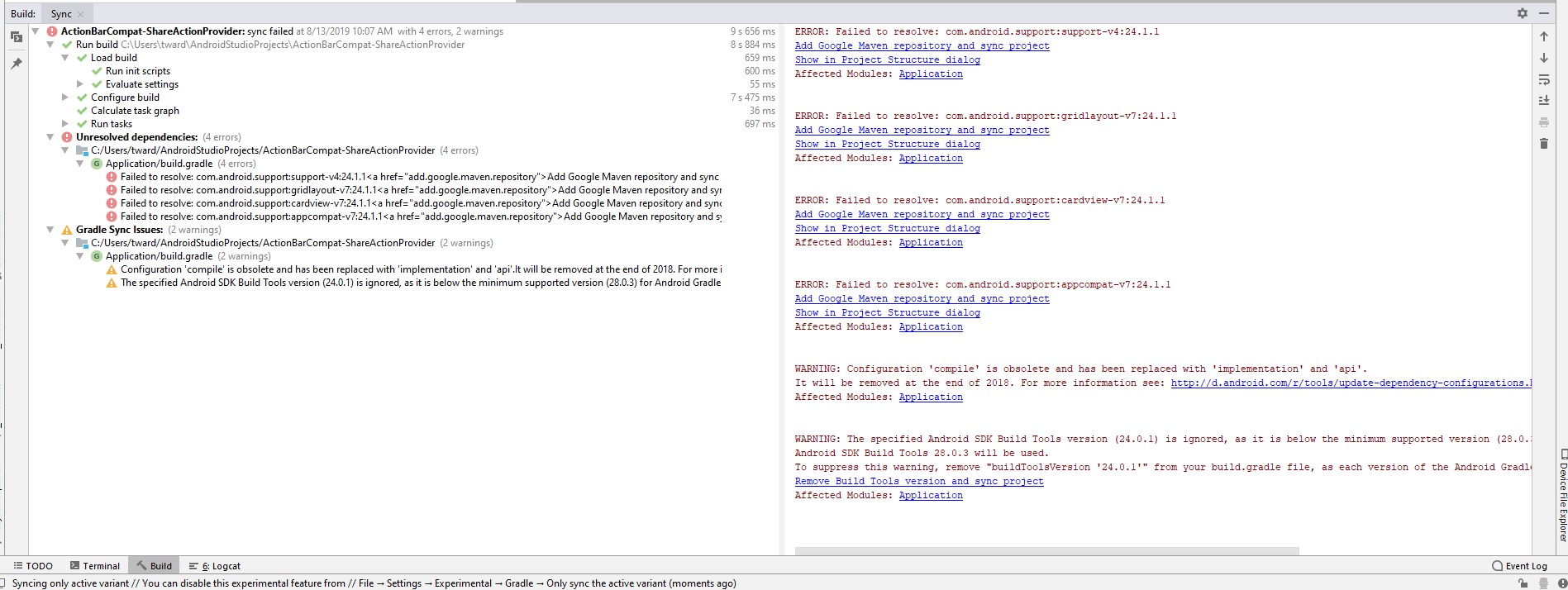Viewport: 1568px width, 590px height.
Task: Pin the Sync tab
Action: [16, 63]
